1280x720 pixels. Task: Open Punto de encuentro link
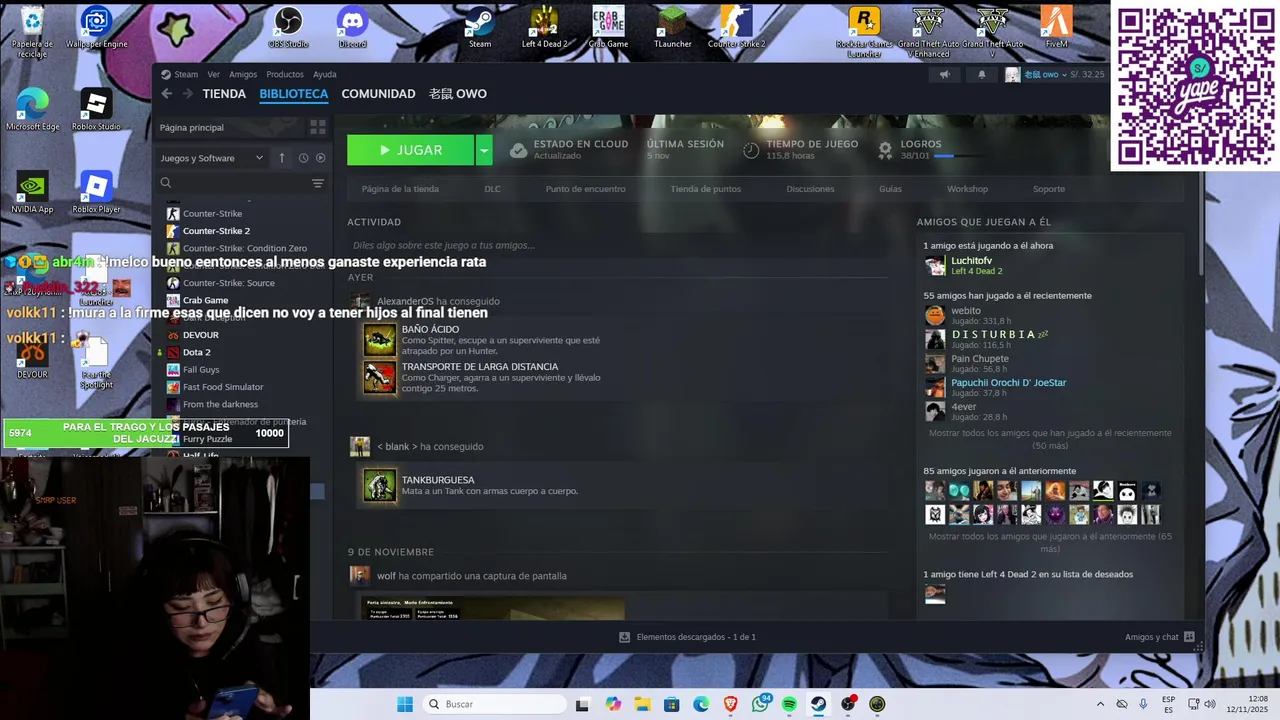click(x=585, y=189)
